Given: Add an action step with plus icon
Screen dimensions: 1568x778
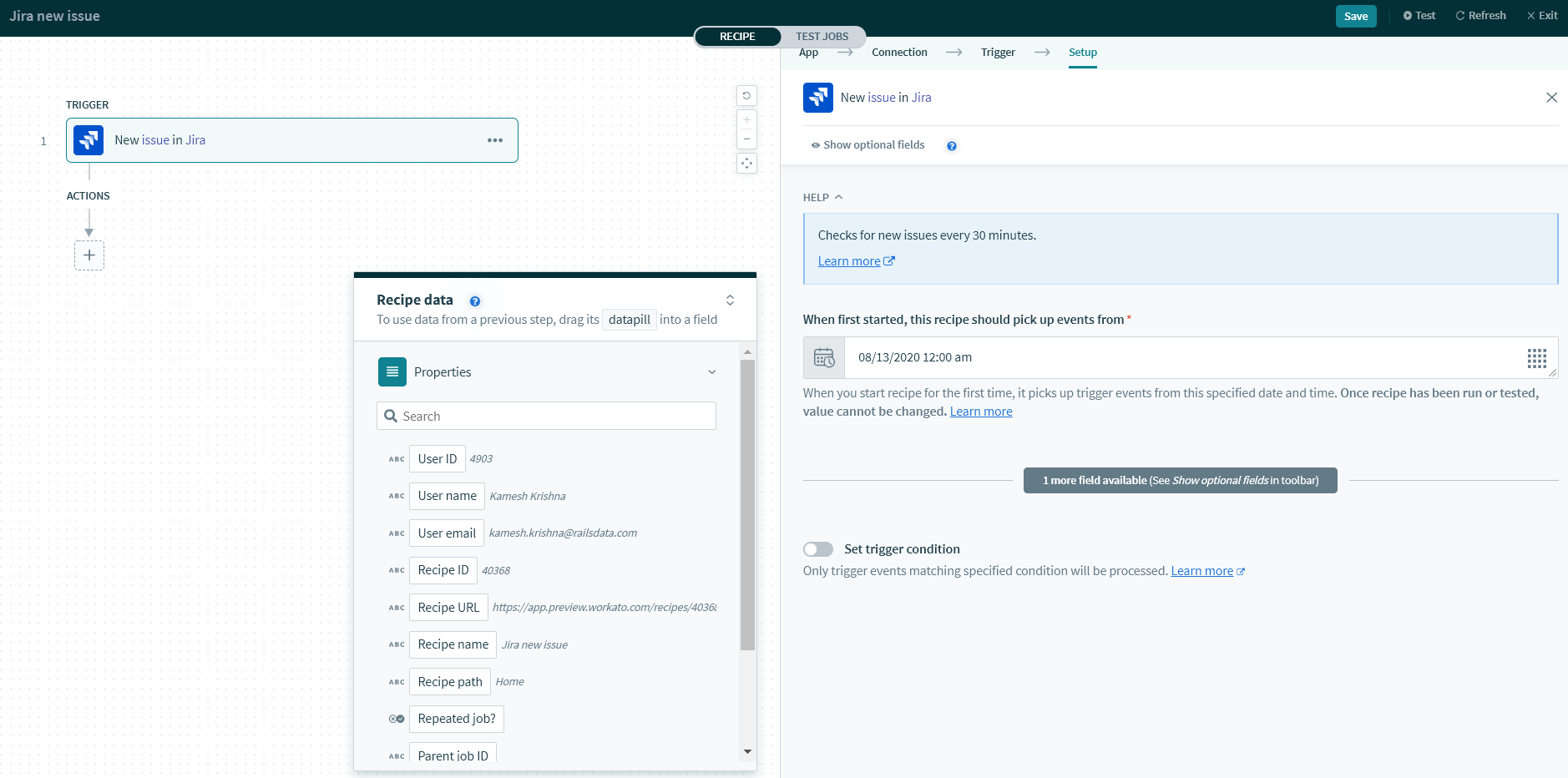Looking at the screenshot, I should [x=89, y=255].
